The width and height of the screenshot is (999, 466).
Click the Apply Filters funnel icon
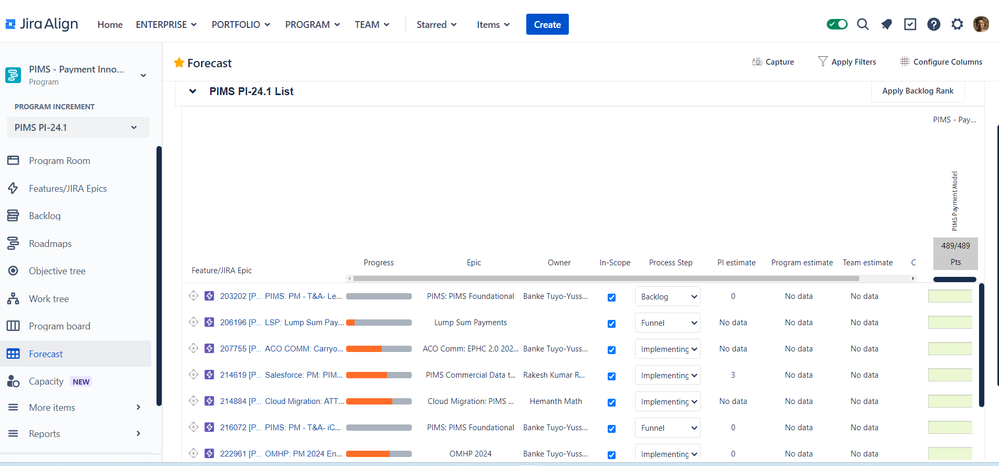tap(823, 62)
